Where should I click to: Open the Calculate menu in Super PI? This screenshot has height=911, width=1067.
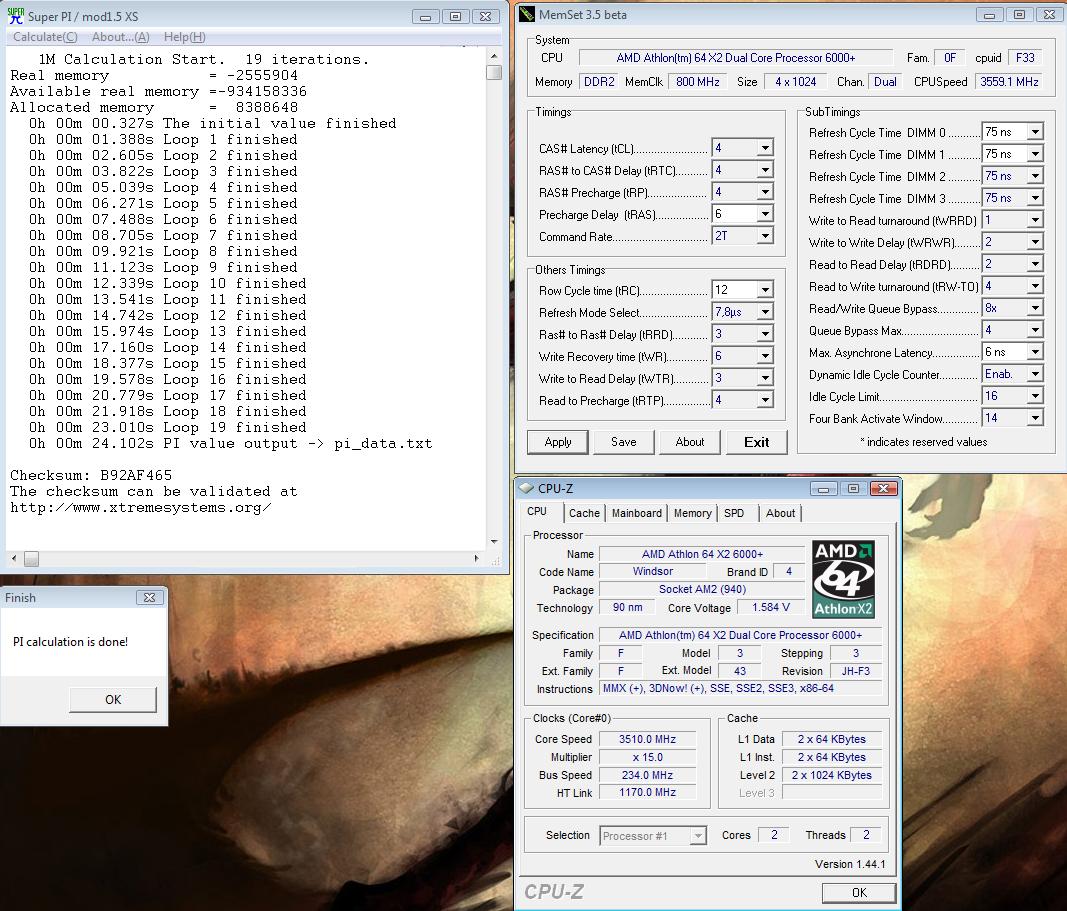45,37
